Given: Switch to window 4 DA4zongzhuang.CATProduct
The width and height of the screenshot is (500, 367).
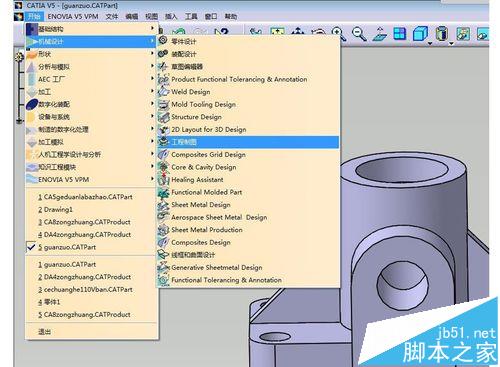Looking at the screenshot, I should tap(91, 234).
